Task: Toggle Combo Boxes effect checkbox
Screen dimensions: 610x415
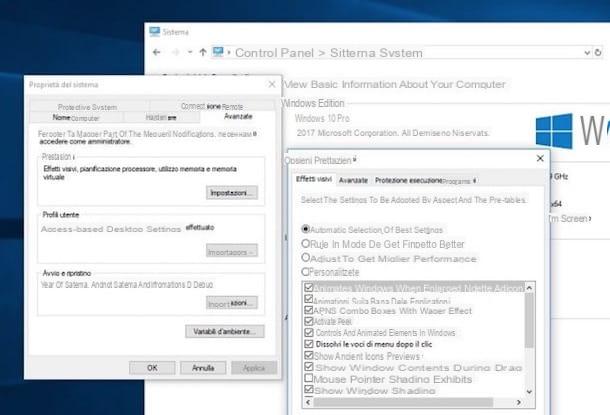Action: click(309, 310)
